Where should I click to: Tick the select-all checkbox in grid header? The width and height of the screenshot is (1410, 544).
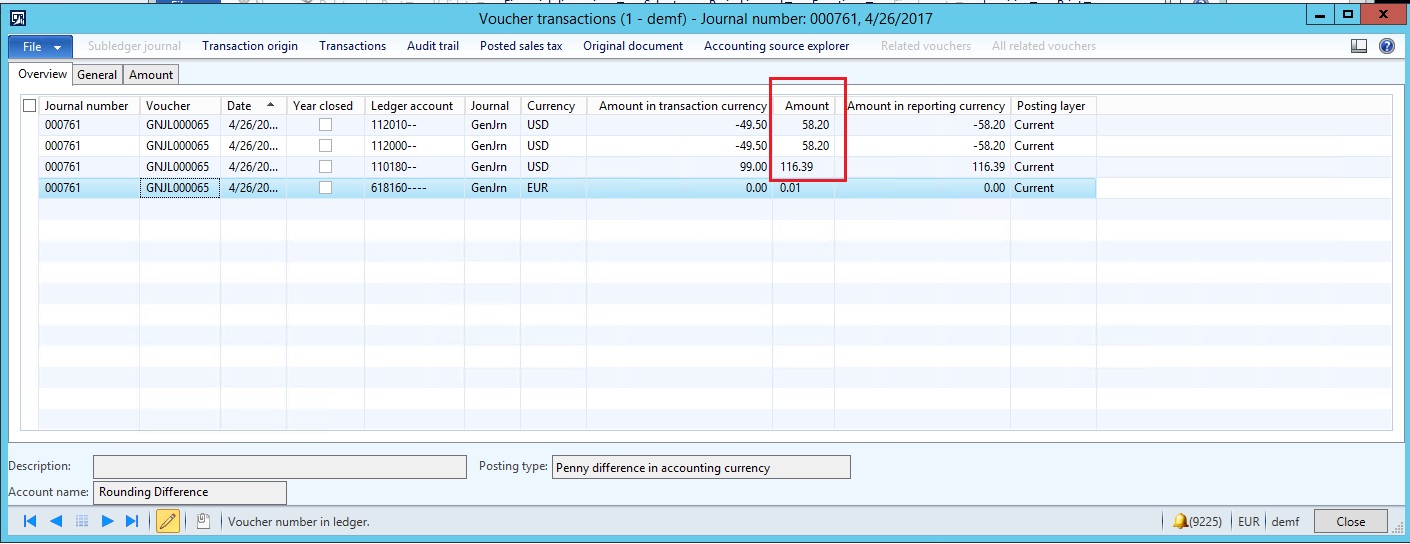(x=29, y=106)
